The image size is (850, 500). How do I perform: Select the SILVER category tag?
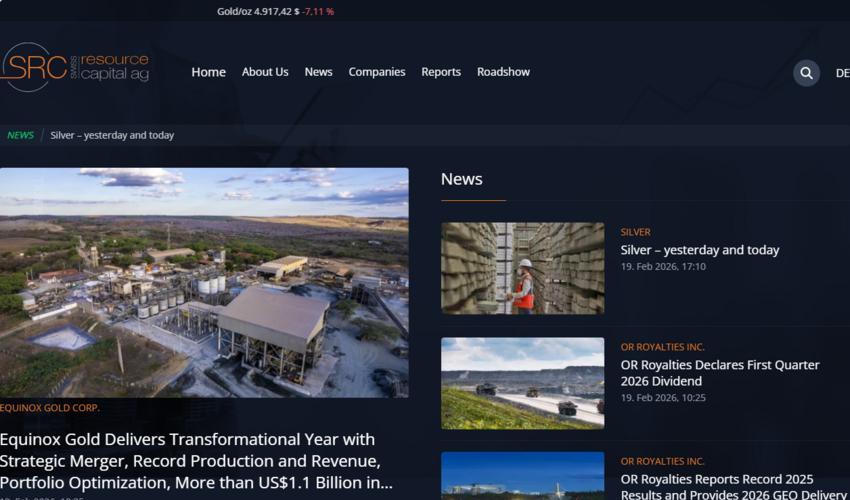(x=635, y=232)
